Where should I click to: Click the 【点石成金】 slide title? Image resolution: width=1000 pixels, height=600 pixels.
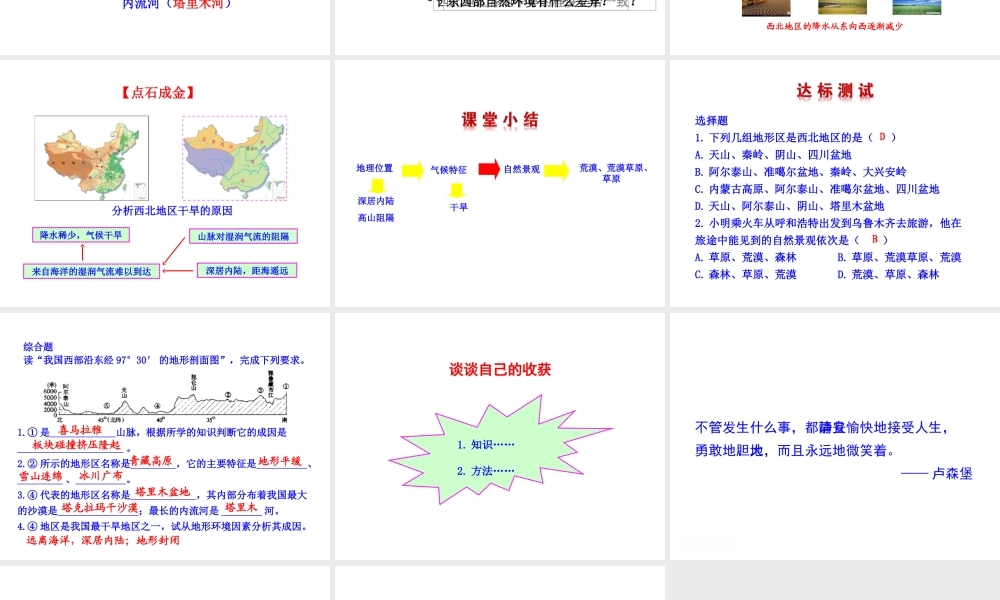coord(158,92)
